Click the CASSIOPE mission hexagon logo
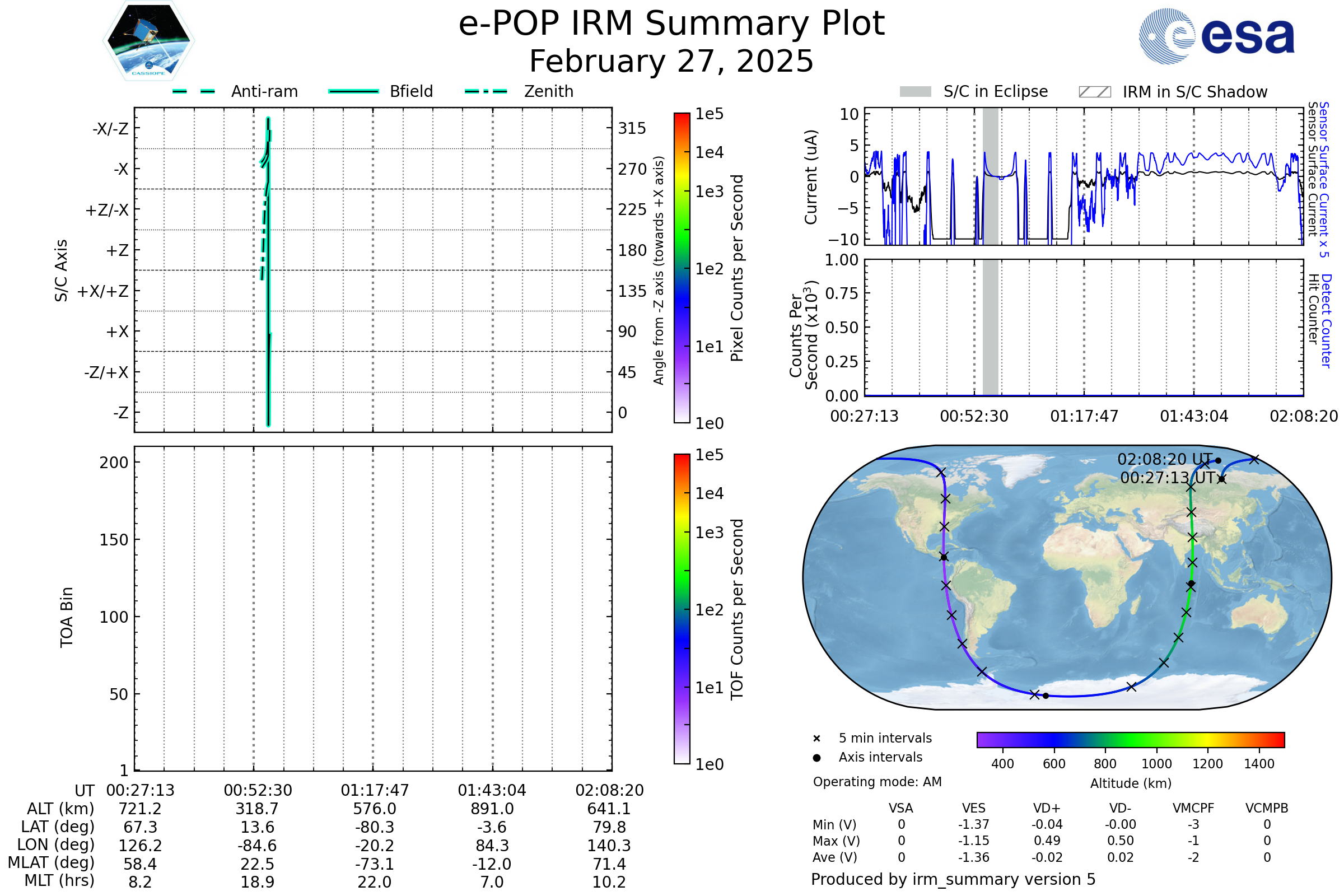The image size is (1344, 896). pos(148,41)
